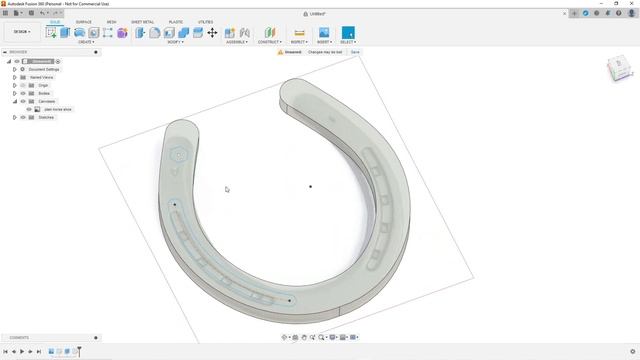Screen dimensions: 640x360
Task: Click the Orbit tool in navigation bar
Action: click(x=284, y=337)
